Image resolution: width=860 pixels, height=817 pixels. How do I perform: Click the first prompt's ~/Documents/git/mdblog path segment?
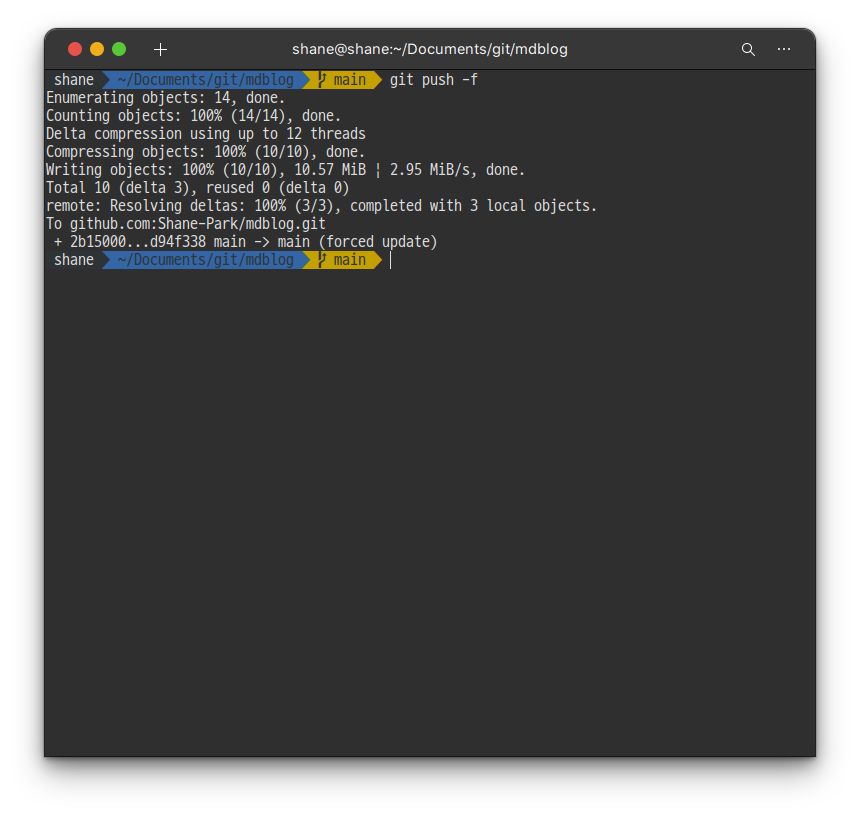206,80
